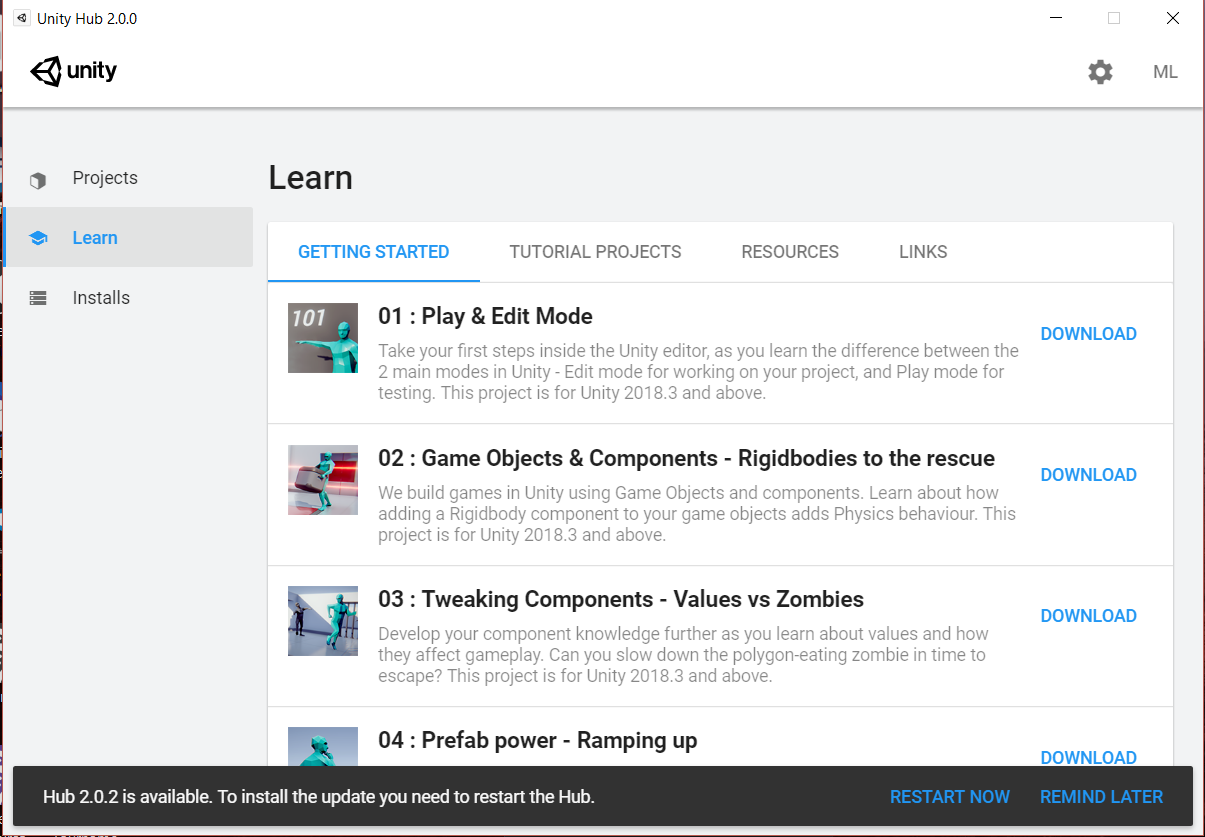The image size is (1205, 837).
Task: Click the 03 Tweaking Components thumbnail
Action: click(x=323, y=621)
